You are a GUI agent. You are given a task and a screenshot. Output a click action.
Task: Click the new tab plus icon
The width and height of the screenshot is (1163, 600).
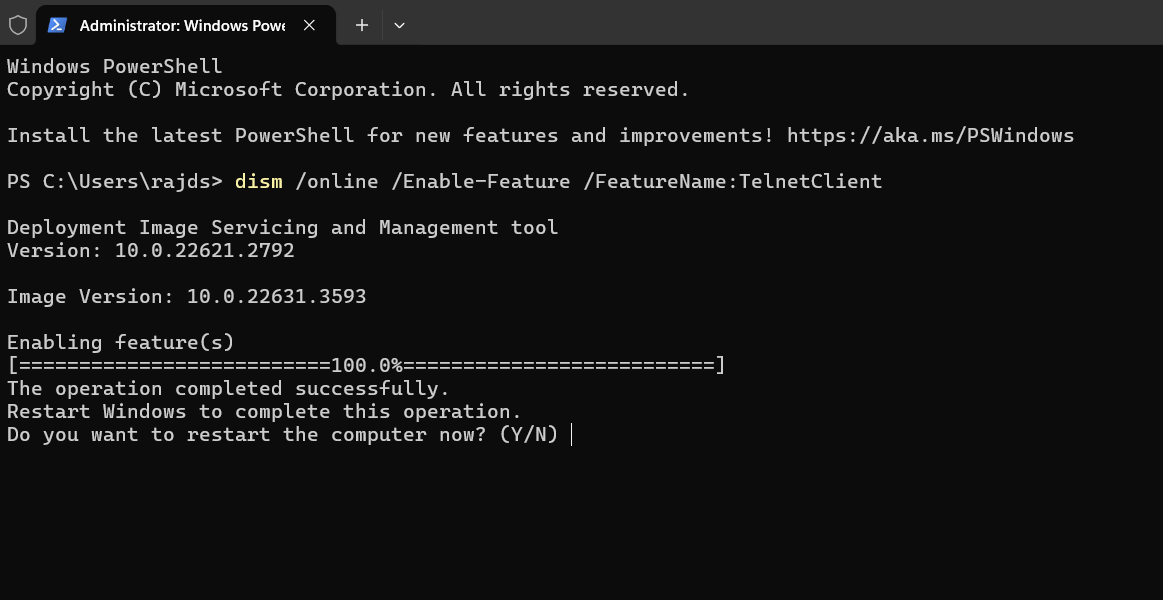click(361, 25)
